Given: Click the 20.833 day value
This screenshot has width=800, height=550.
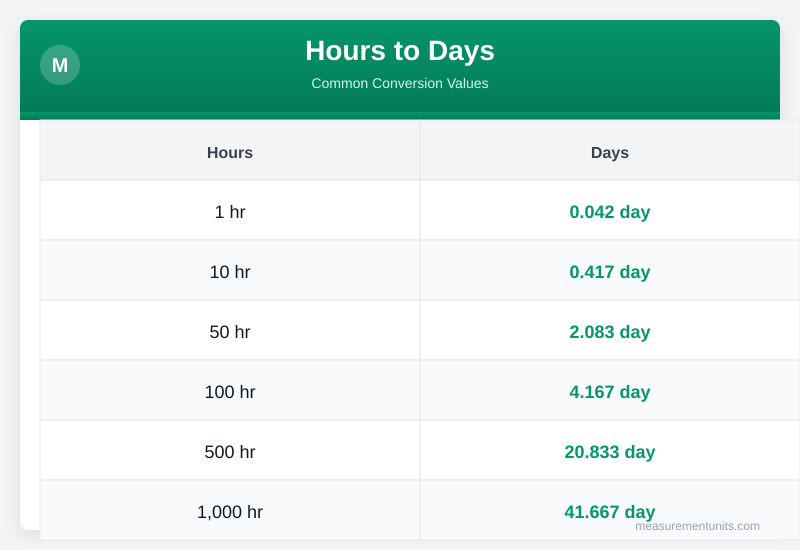Looking at the screenshot, I should pos(610,452).
